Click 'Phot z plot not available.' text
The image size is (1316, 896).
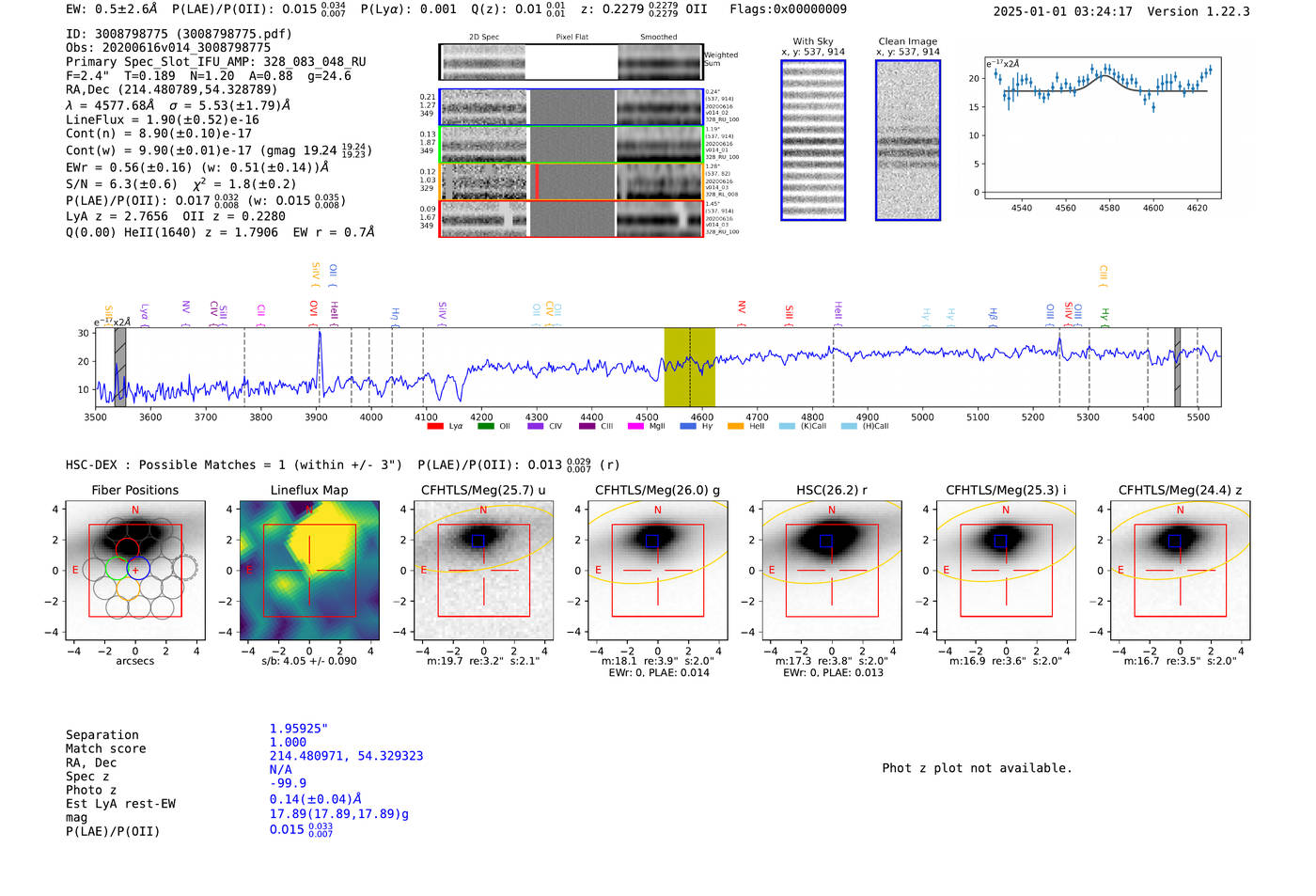click(x=977, y=768)
